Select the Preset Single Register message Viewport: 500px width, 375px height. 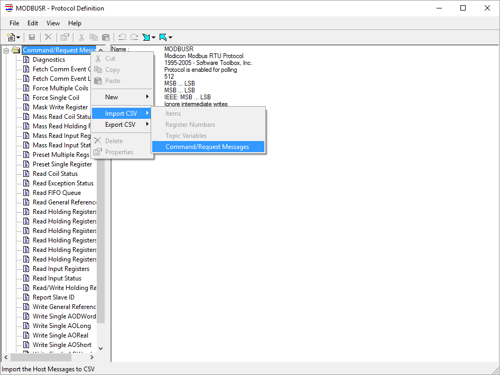62,164
